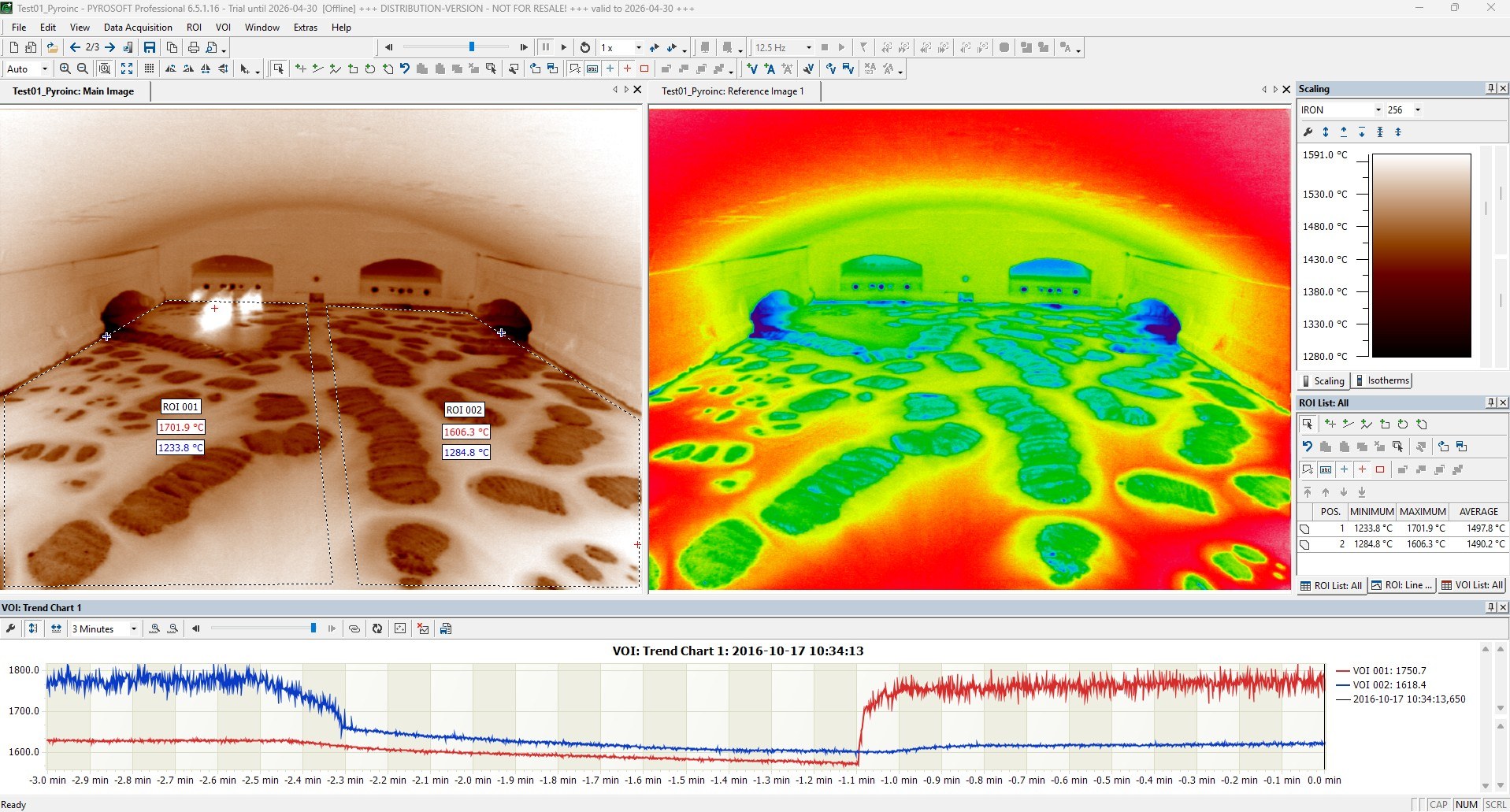Click the playback position slider handle
Image resolution: width=1510 pixels, height=812 pixels.
click(472, 47)
